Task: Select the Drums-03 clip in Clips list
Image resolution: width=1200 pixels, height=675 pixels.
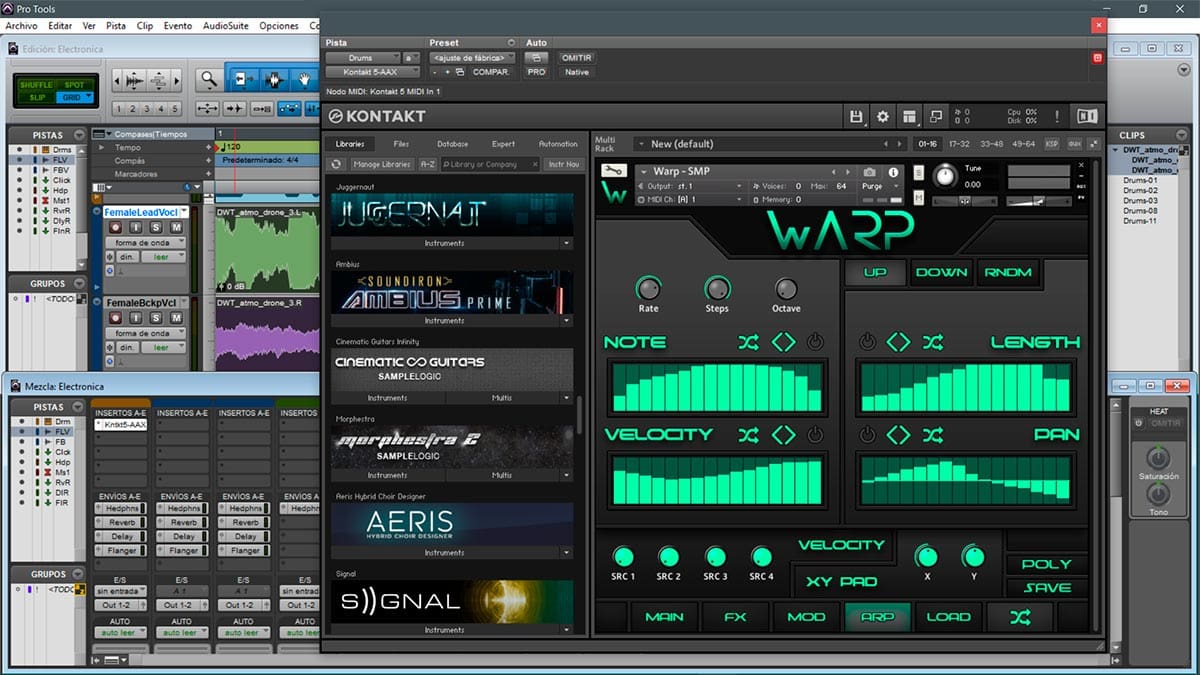Action: 1140,201
